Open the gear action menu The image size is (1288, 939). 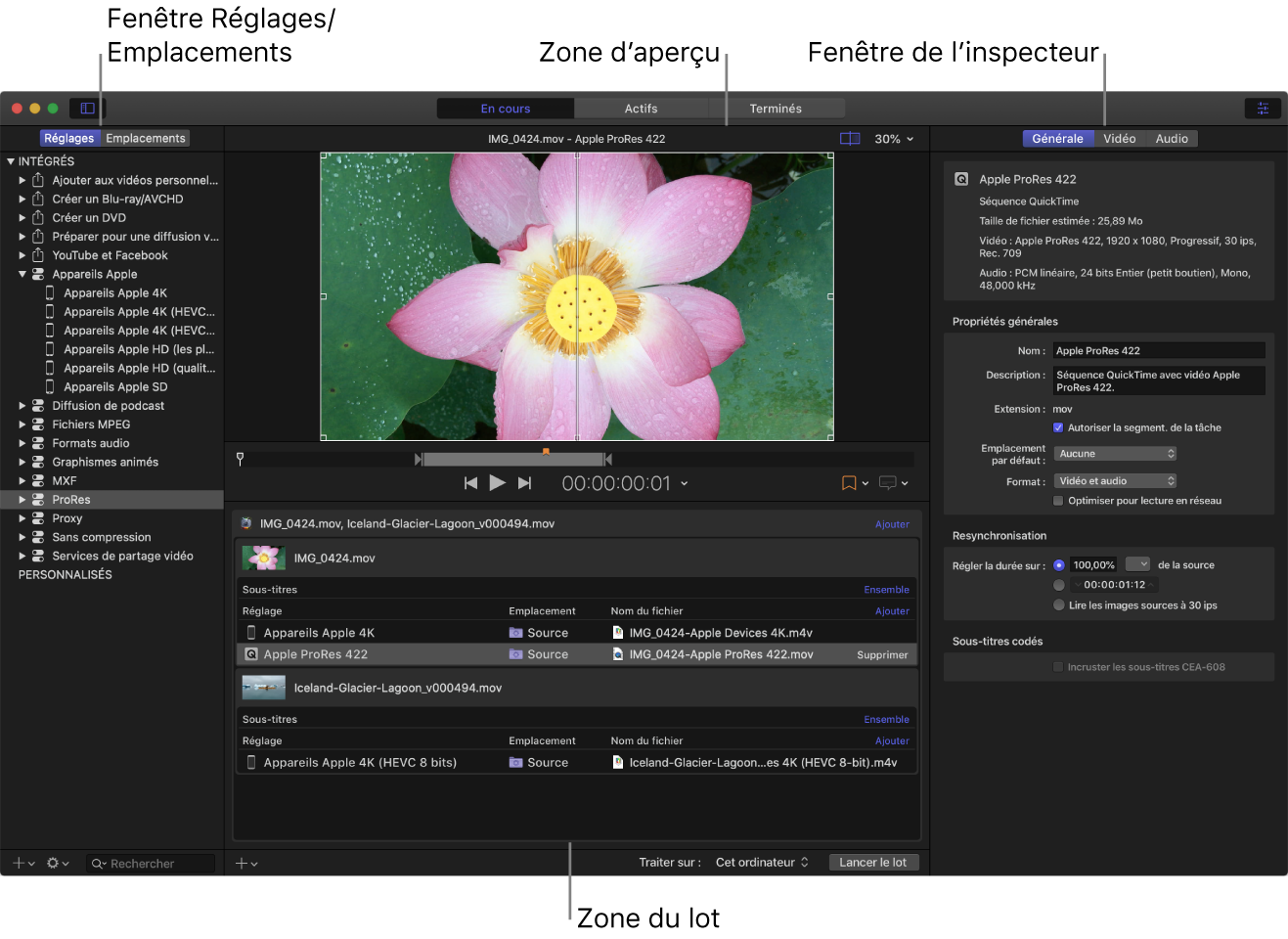pyautogui.click(x=58, y=864)
